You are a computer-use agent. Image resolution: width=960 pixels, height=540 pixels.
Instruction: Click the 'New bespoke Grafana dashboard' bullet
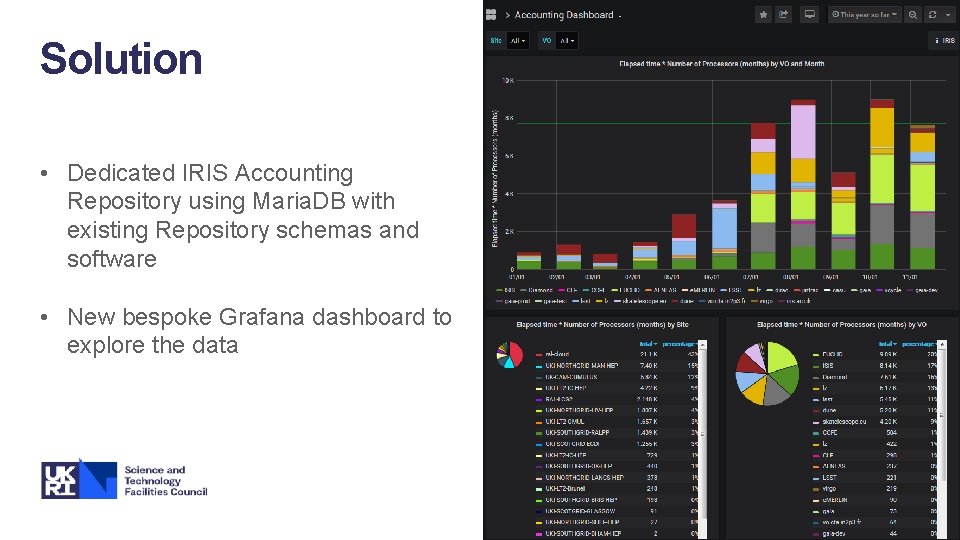click(x=259, y=331)
